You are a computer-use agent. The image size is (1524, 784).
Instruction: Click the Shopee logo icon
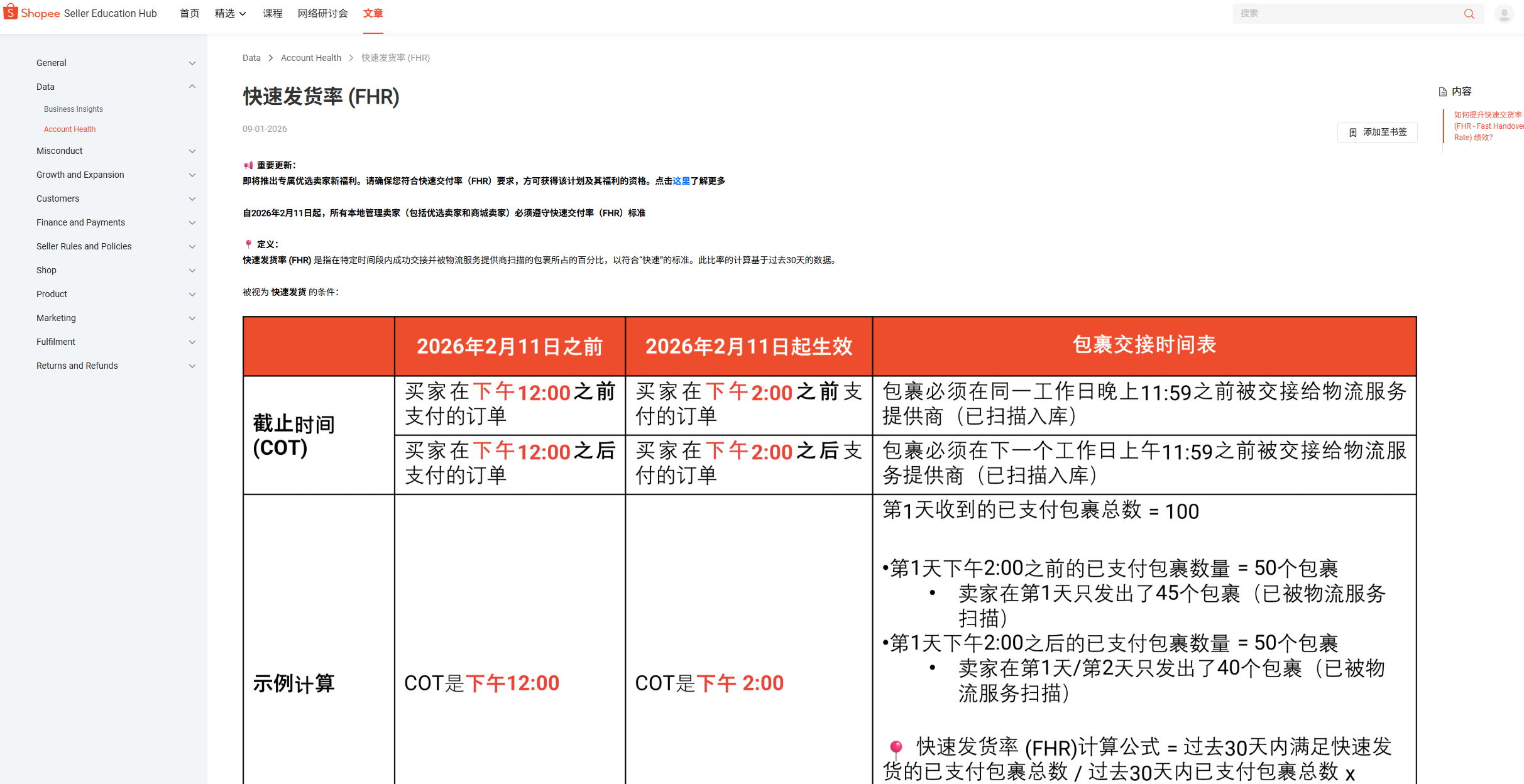(x=11, y=12)
